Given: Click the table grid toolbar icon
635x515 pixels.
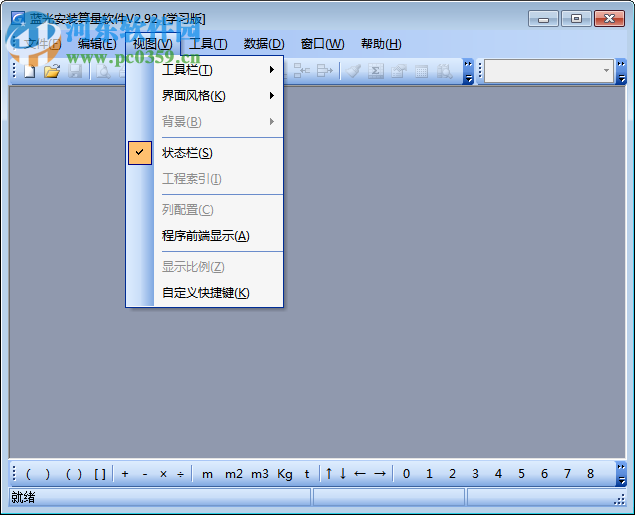Looking at the screenshot, I should (x=422, y=72).
